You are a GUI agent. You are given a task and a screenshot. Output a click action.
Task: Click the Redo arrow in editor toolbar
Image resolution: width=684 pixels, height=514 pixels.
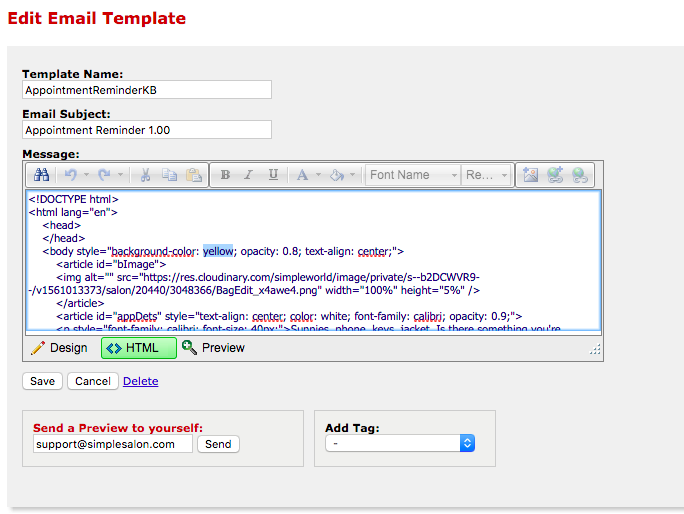[x=103, y=175]
